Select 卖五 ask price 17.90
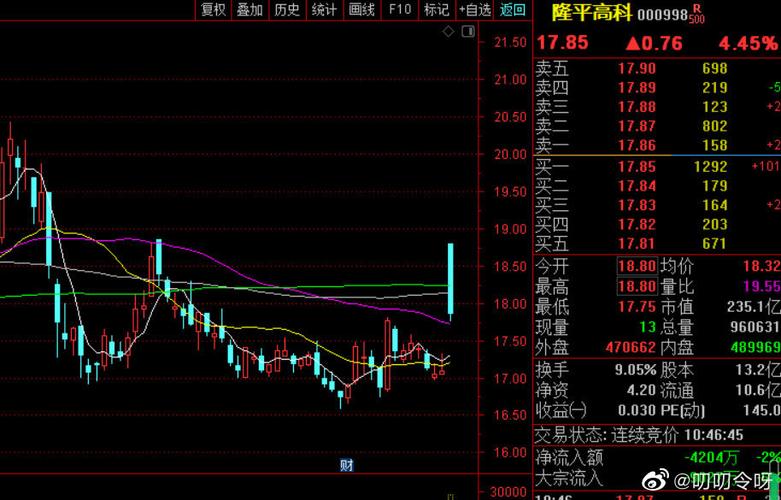 637,68
